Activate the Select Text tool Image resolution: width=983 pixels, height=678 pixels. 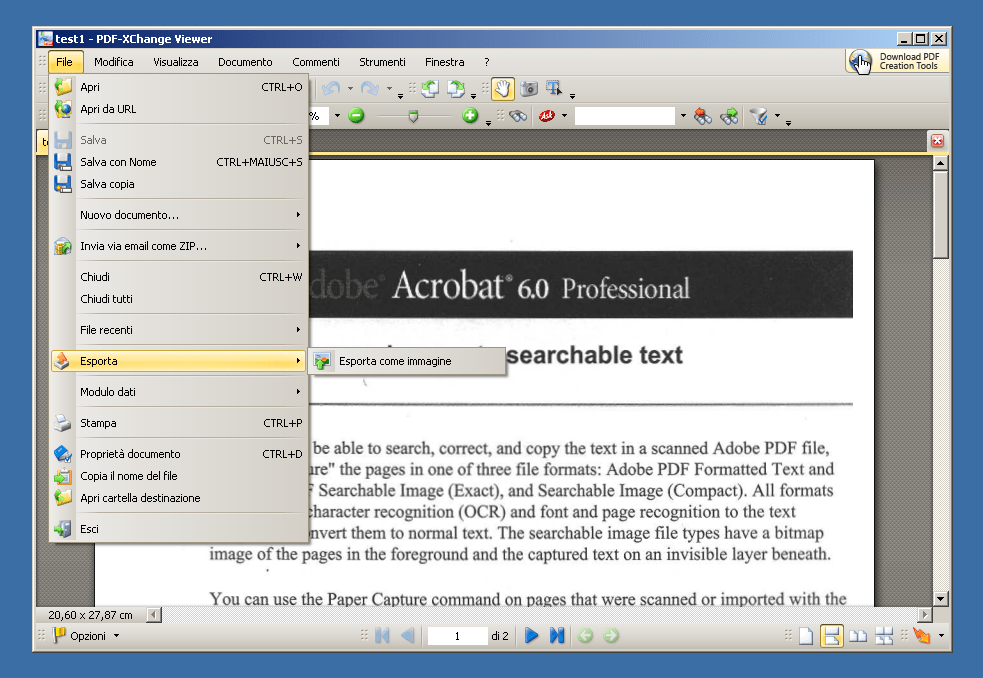tap(552, 88)
